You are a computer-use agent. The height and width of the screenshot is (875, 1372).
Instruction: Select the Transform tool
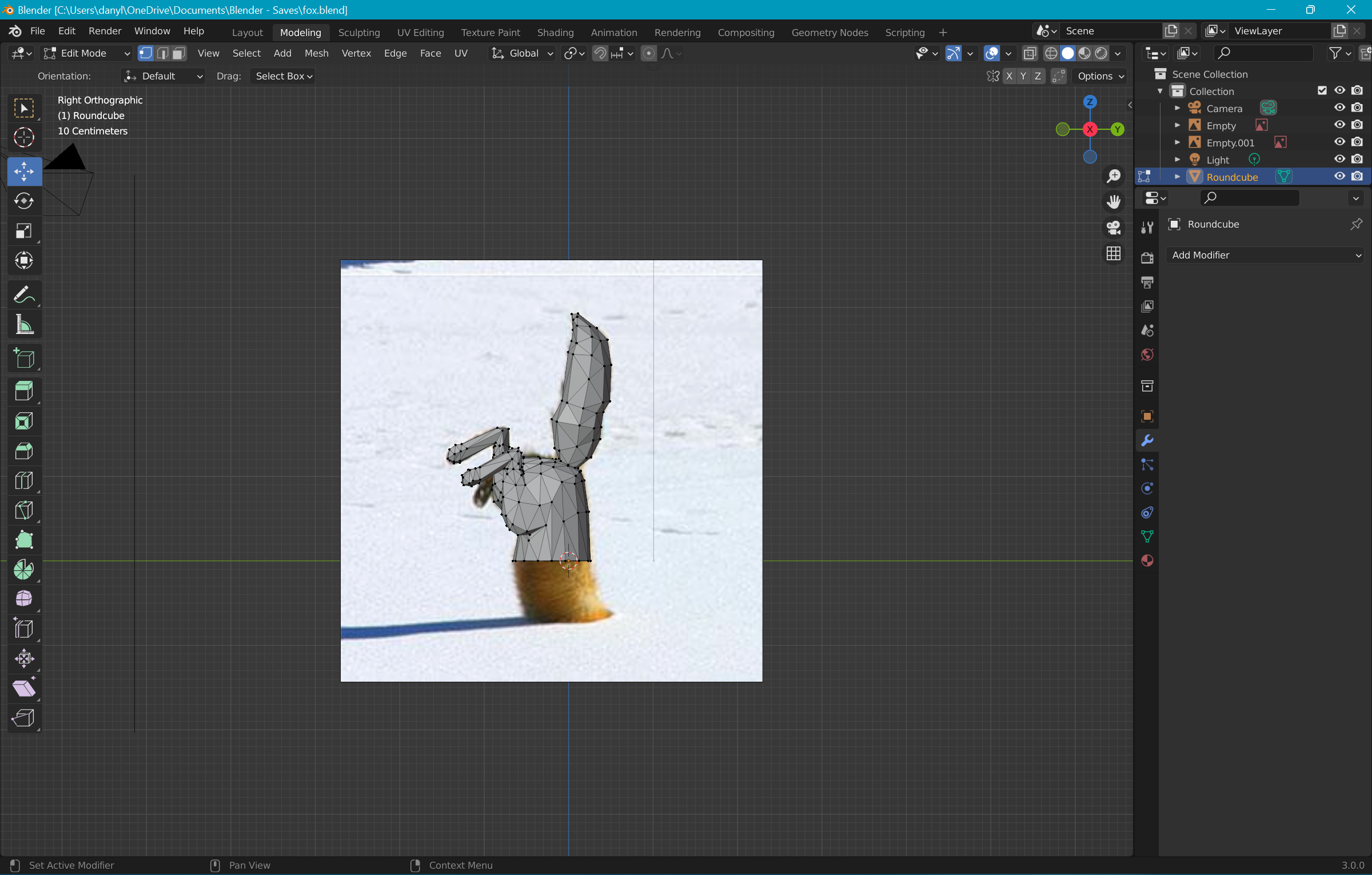[24, 260]
